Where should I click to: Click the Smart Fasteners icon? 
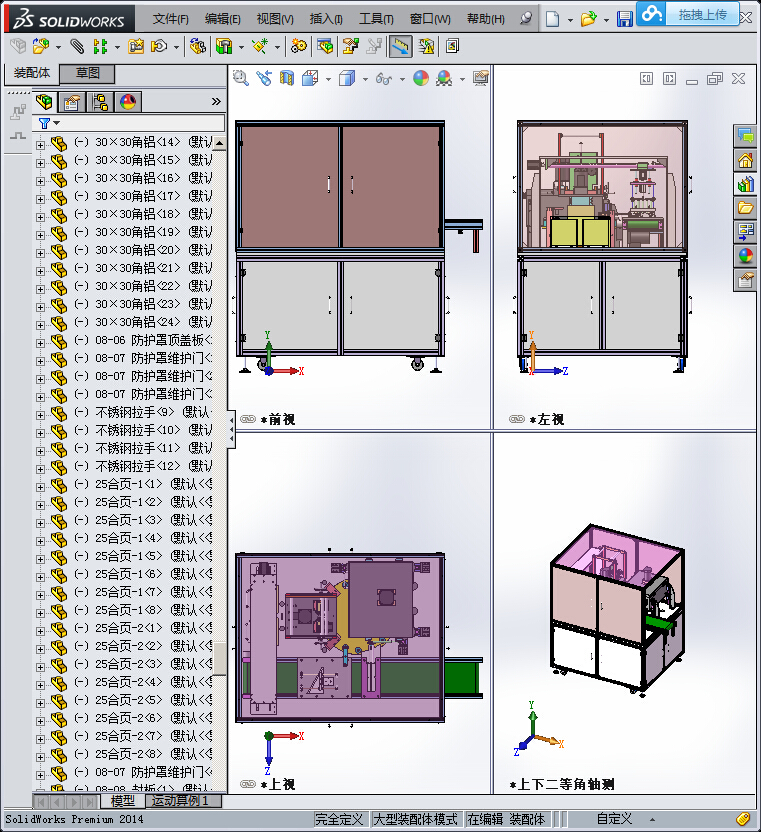(x=136, y=47)
